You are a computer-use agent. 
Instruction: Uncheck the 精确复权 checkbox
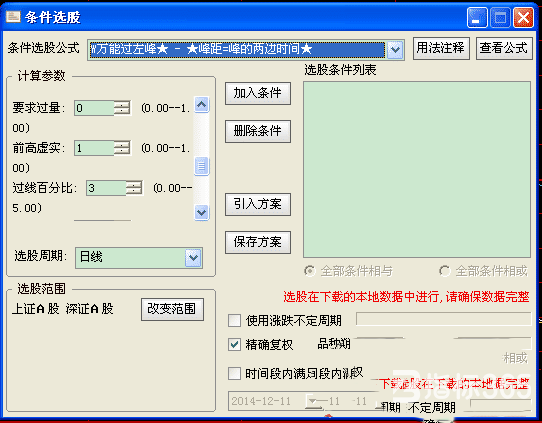[x=234, y=345]
